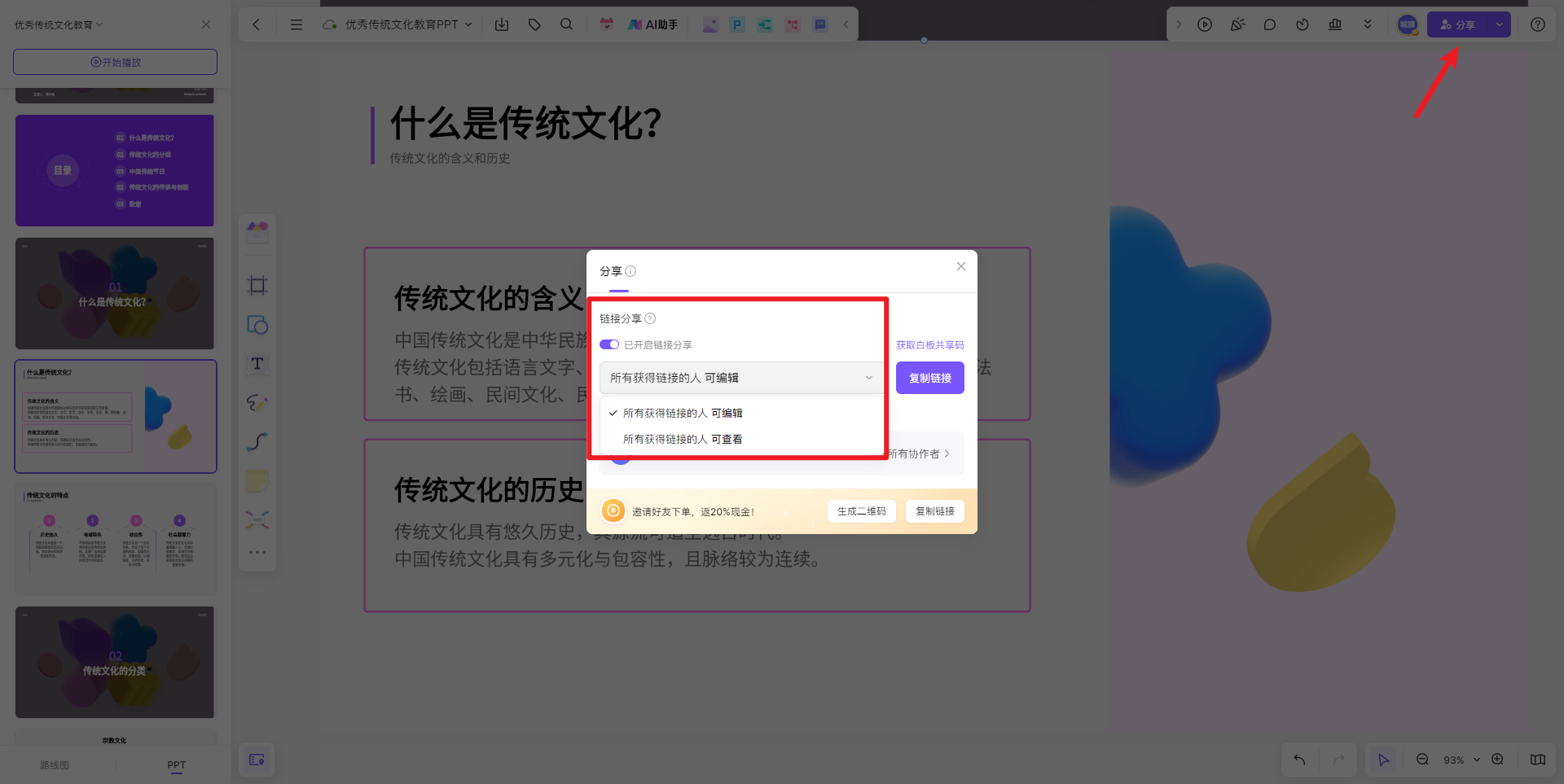The image size is (1564, 784).
Task: Select the text tool
Action: coord(257,364)
